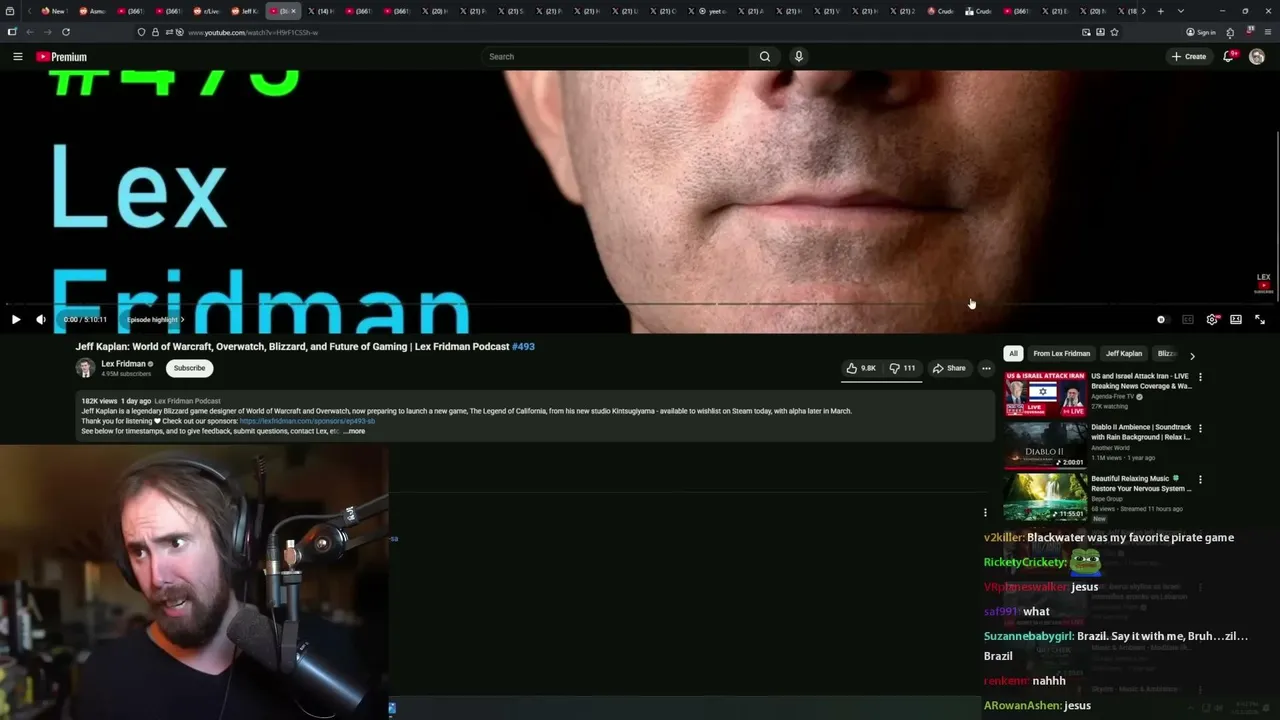Select the Jeff Kaplan chip

1124,353
